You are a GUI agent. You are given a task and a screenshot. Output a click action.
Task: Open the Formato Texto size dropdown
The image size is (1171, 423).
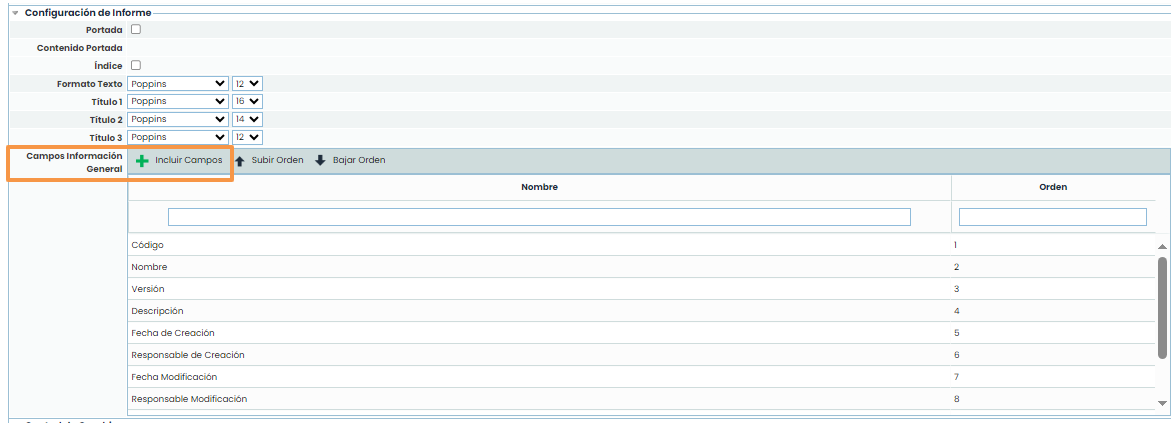point(247,84)
